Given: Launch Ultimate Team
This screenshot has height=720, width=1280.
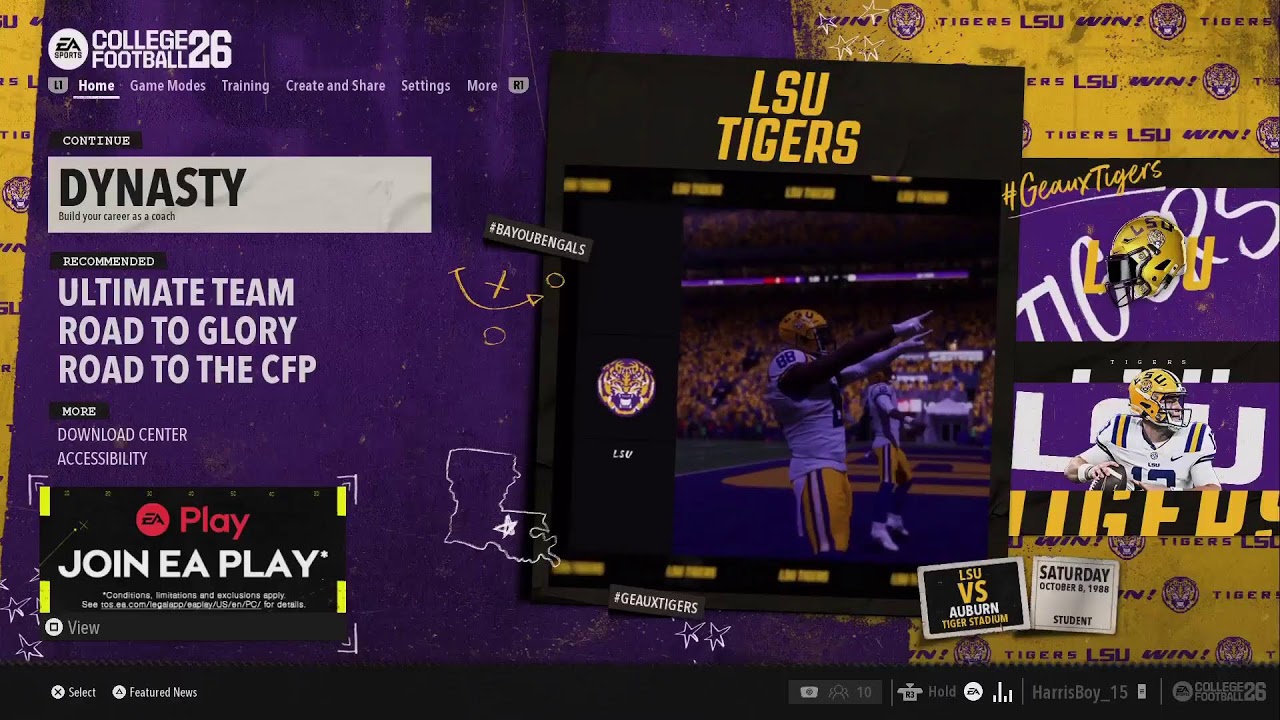Looking at the screenshot, I should (176, 293).
